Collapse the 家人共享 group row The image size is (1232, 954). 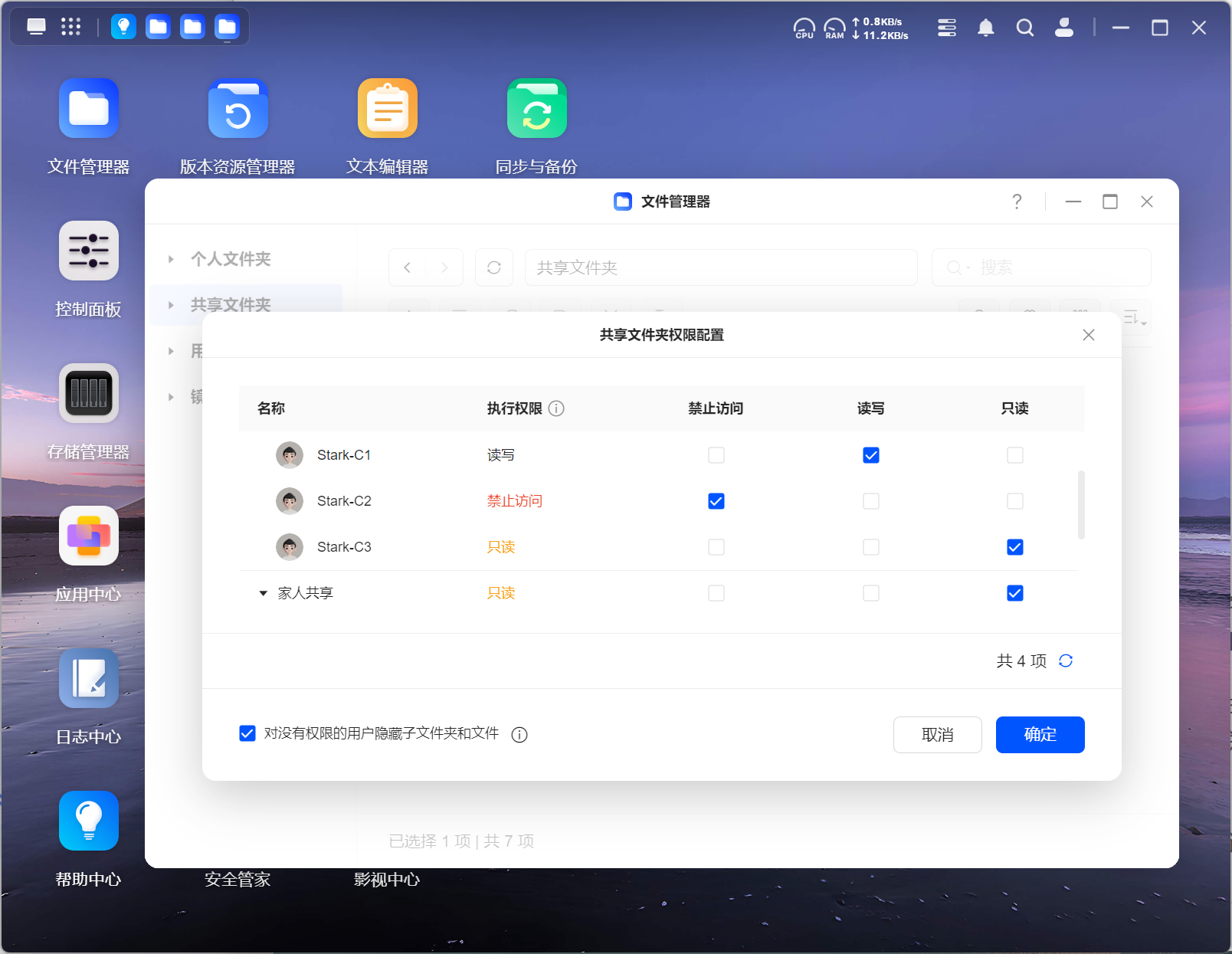[263, 593]
